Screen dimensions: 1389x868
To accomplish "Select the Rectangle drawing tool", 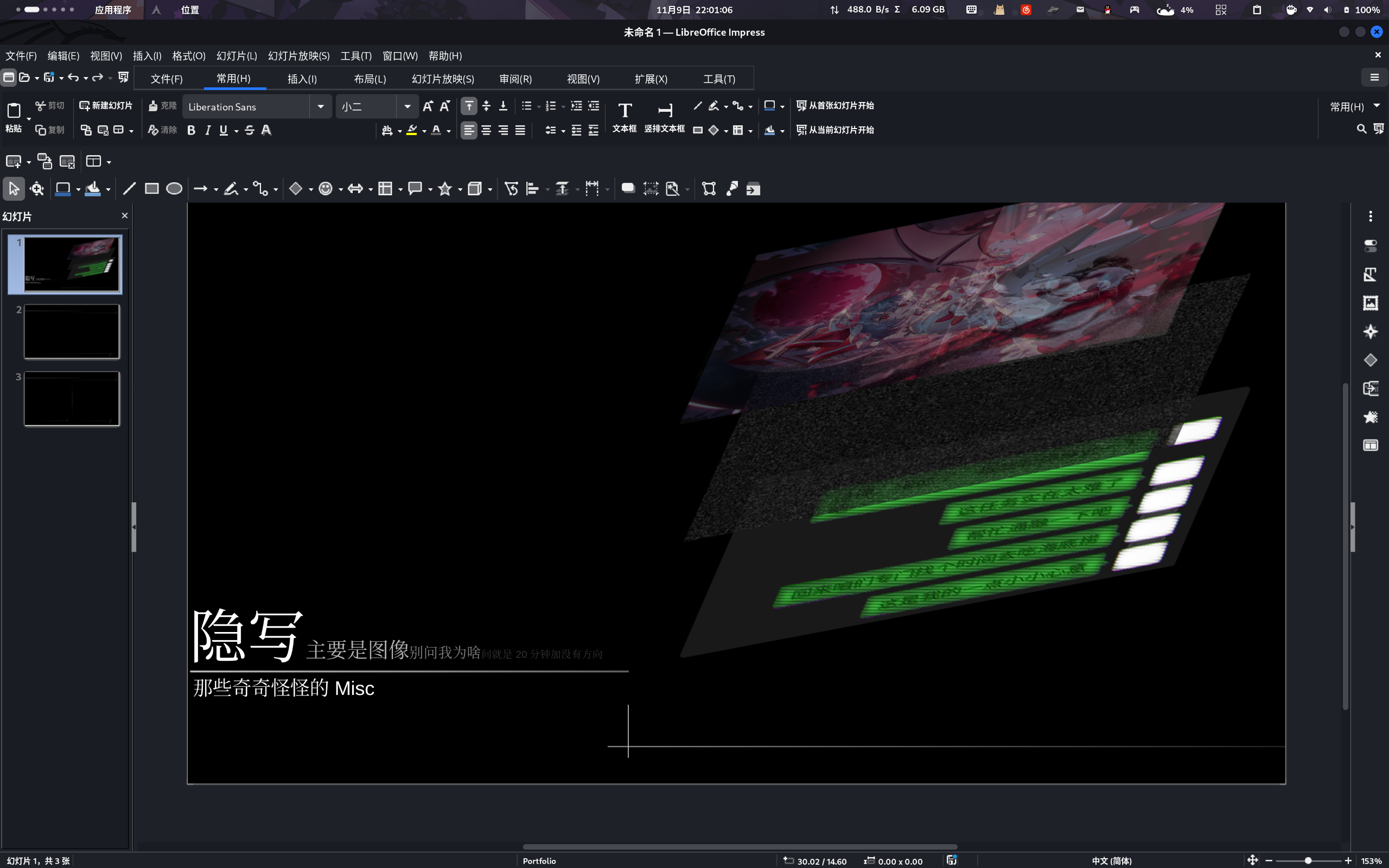I will point(151,189).
